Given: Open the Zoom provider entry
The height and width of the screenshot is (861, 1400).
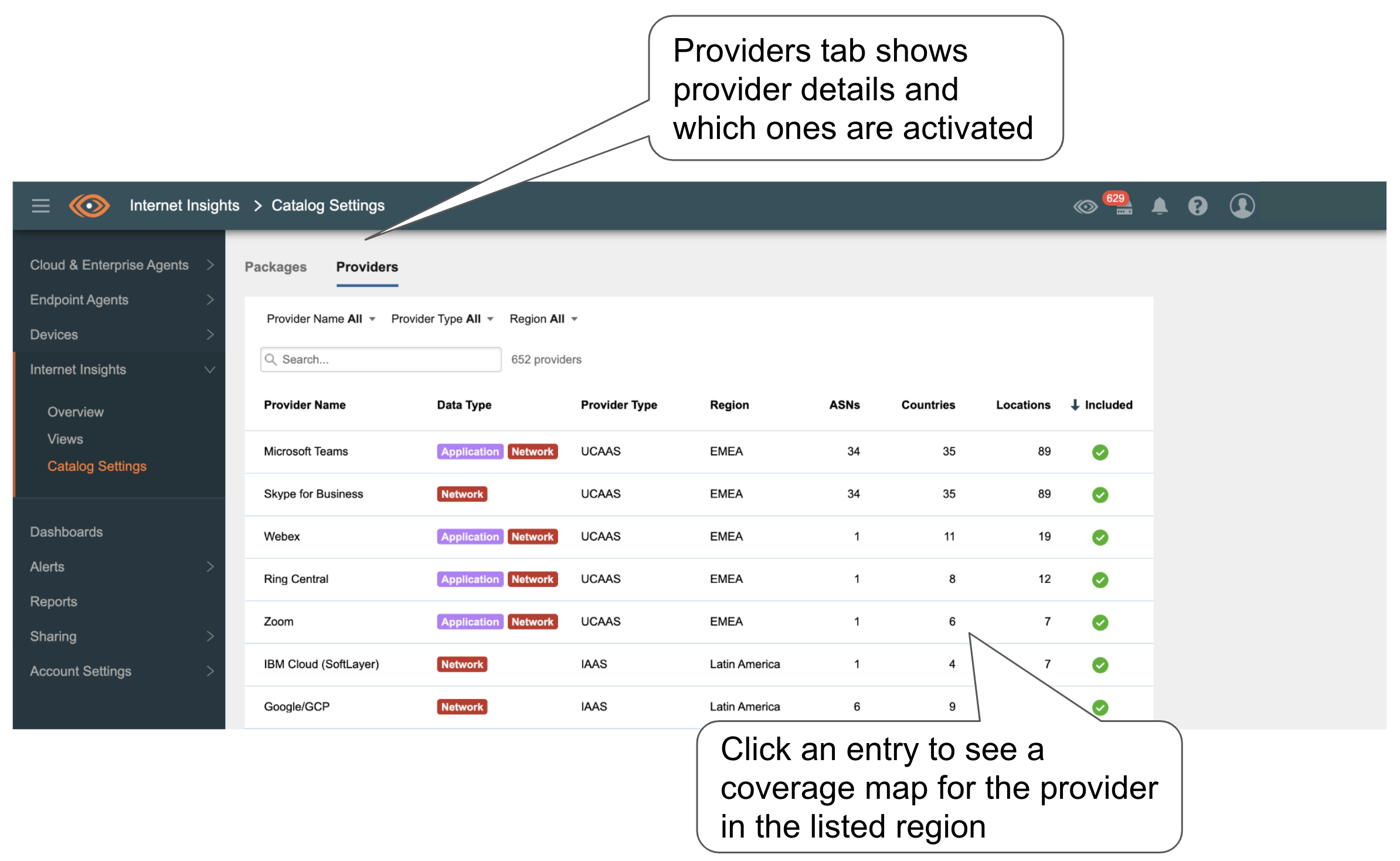Looking at the screenshot, I should (698, 622).
